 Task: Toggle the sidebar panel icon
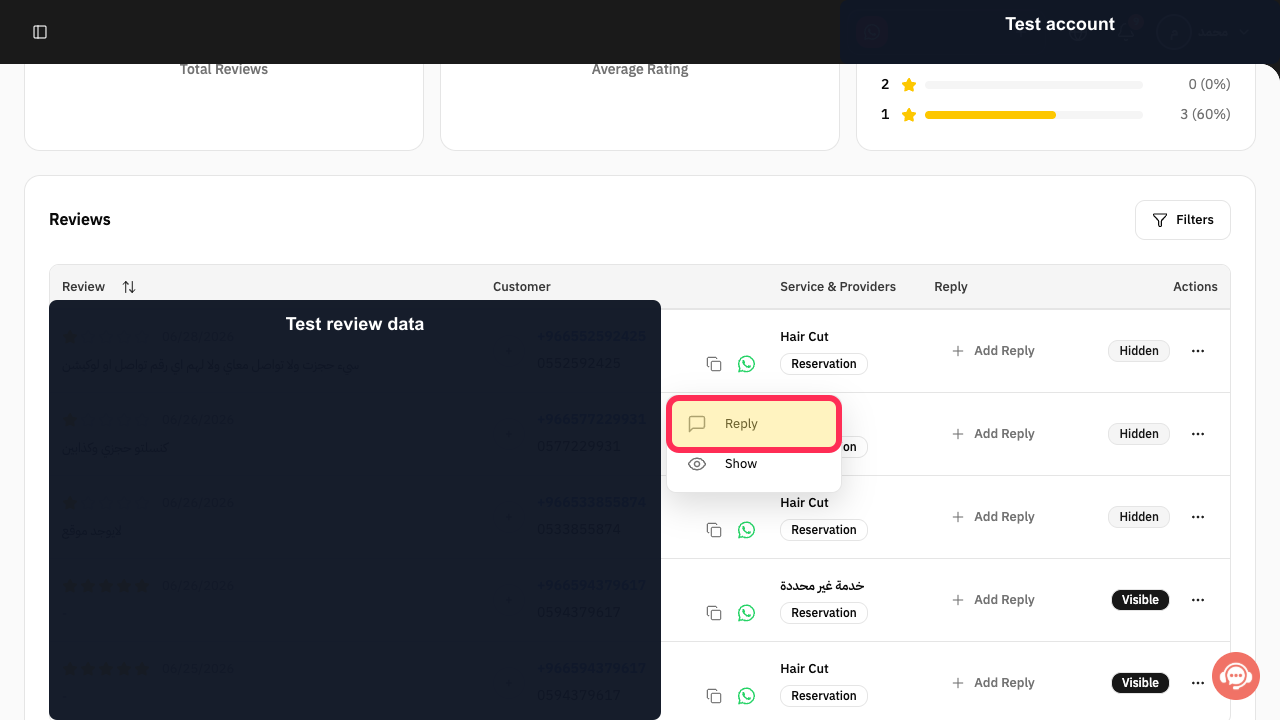(40, 32)
